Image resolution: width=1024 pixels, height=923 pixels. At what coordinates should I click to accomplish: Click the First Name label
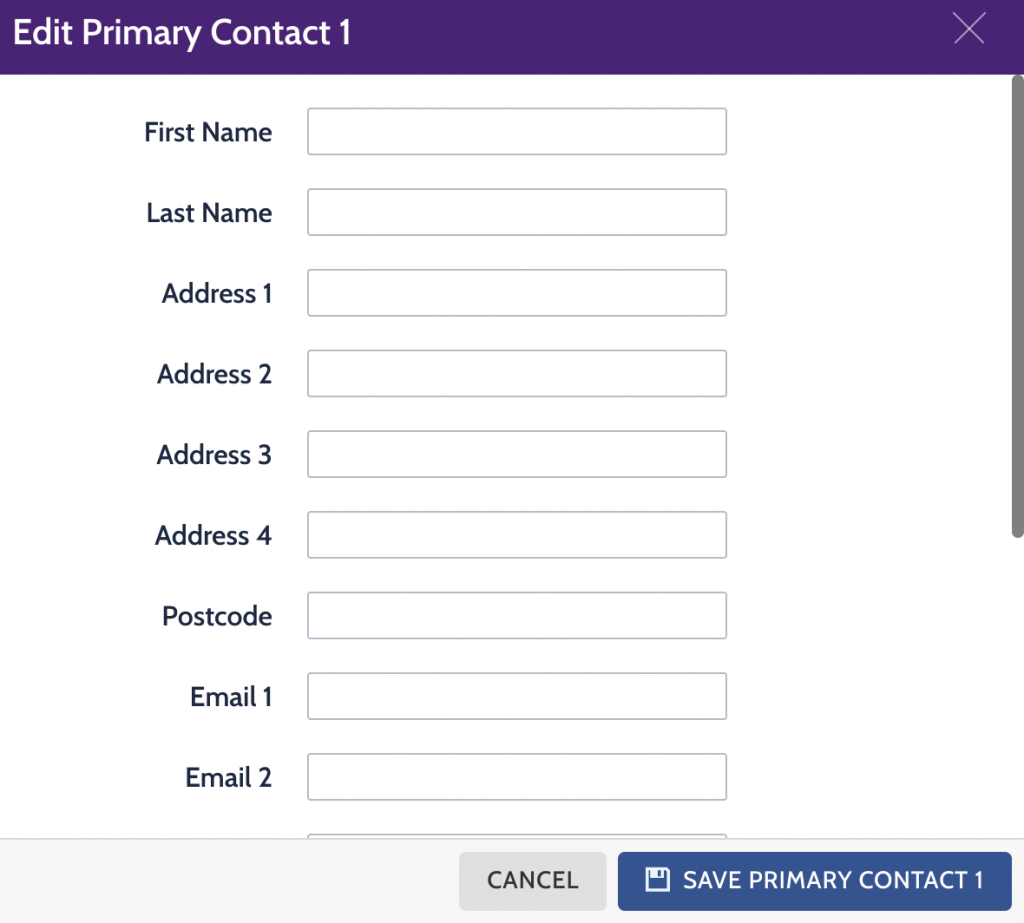(x=208, y=132)
